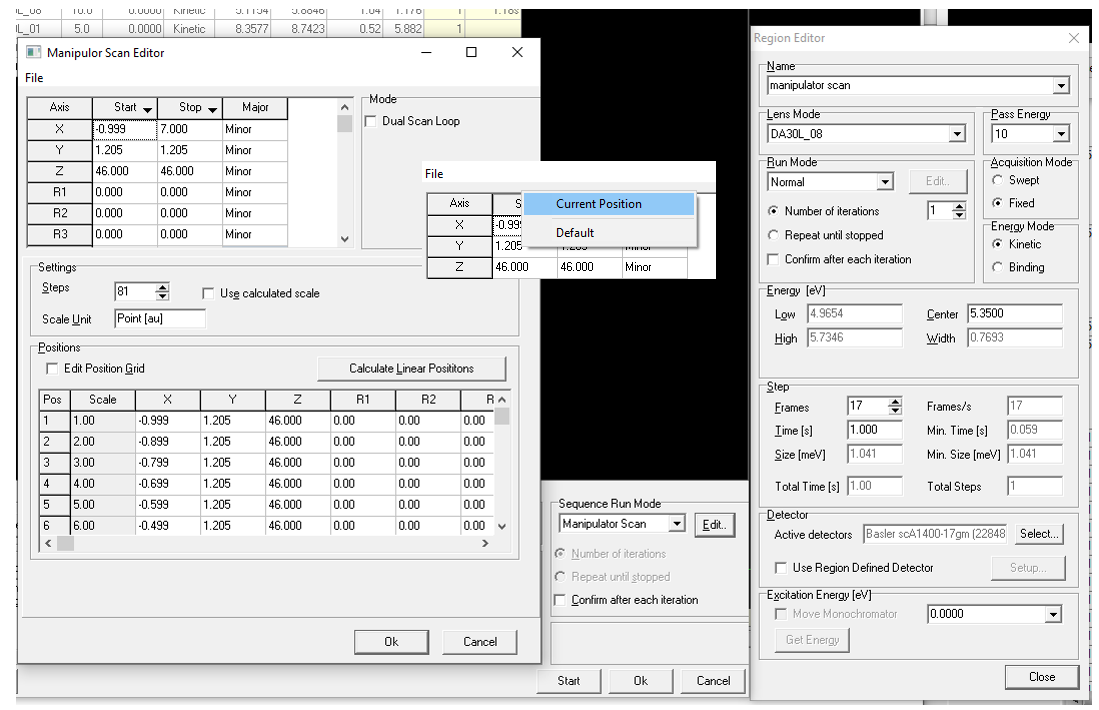Choose Default in the context menu
This screenshot has width=1099, height=710.
[575, 233]
